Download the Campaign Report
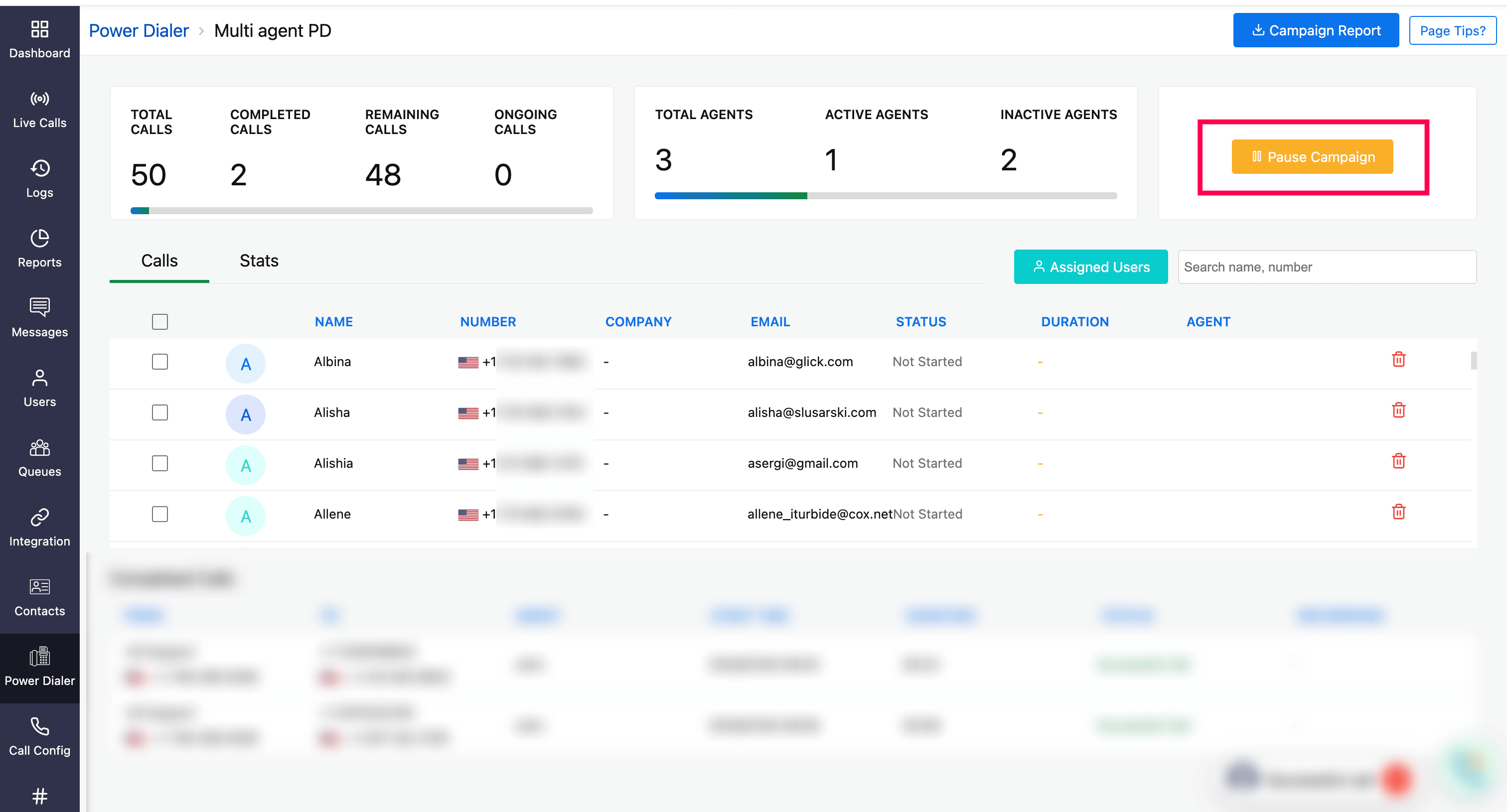 [1315, 30]
